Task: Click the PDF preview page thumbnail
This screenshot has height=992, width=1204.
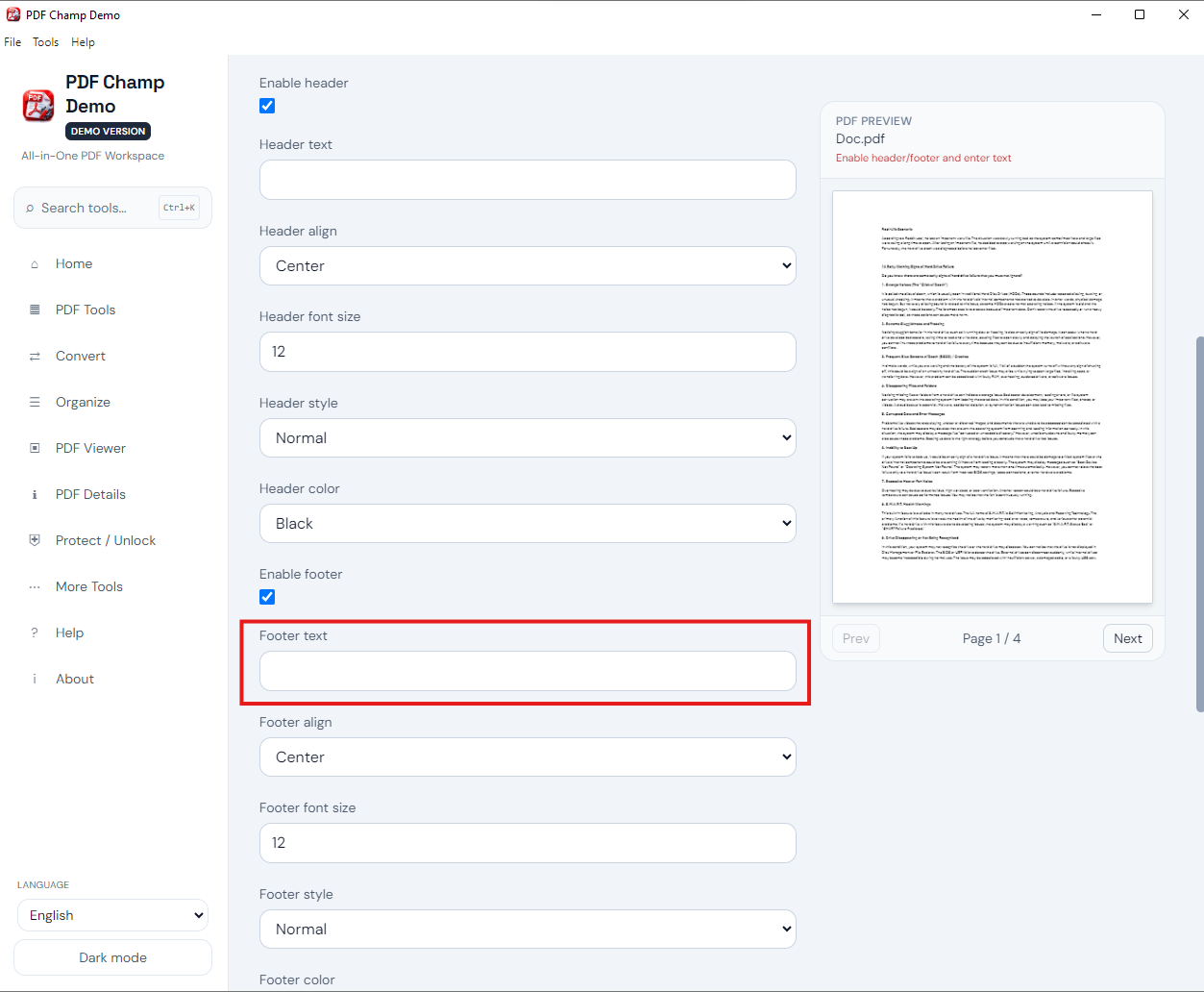Action: pyautogui.click(x=993, y=397)
